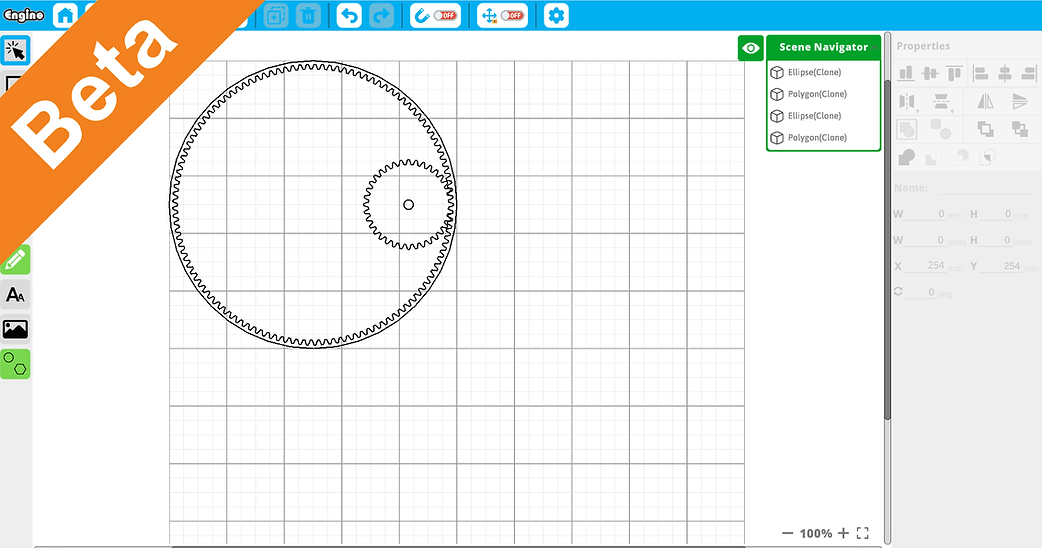Viewport: 1042px width, 548px height.
Task: Select the first Ellipse(Clone) in Scene Navigator
Action: point(814,72)
